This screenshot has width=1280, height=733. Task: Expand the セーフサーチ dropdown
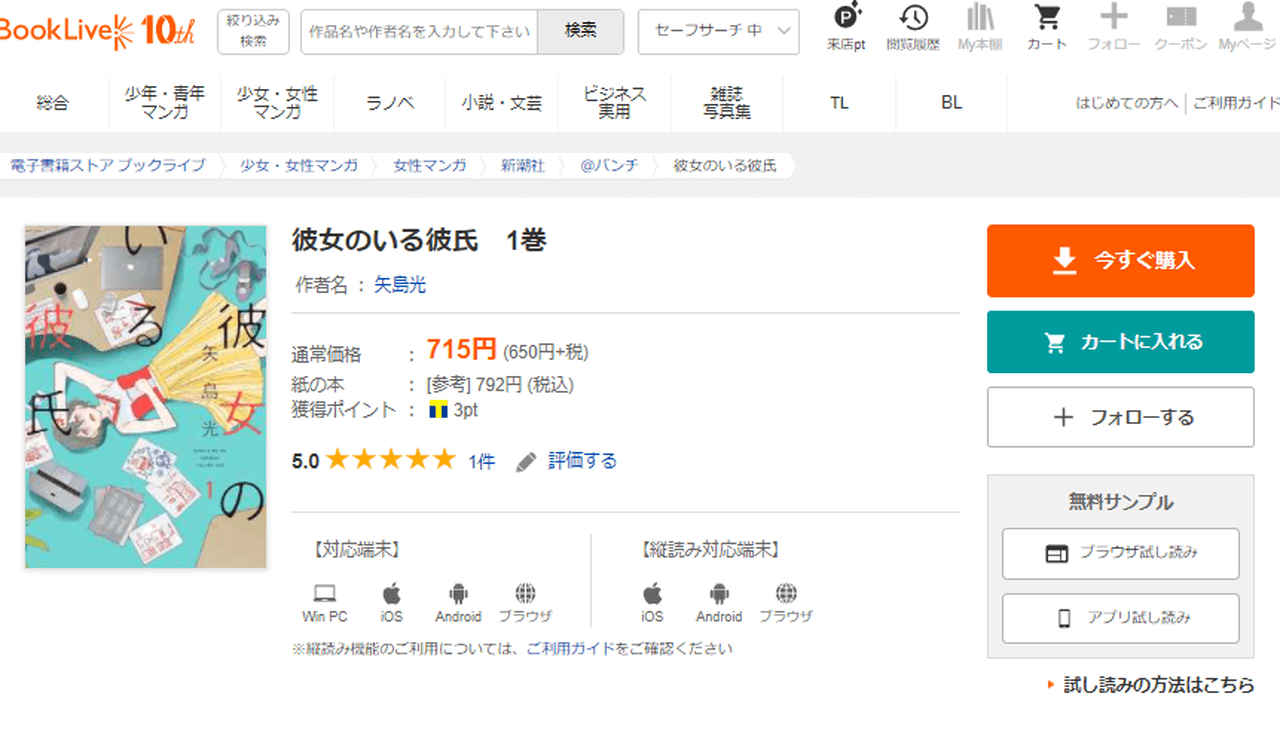(x=718, y=31)
